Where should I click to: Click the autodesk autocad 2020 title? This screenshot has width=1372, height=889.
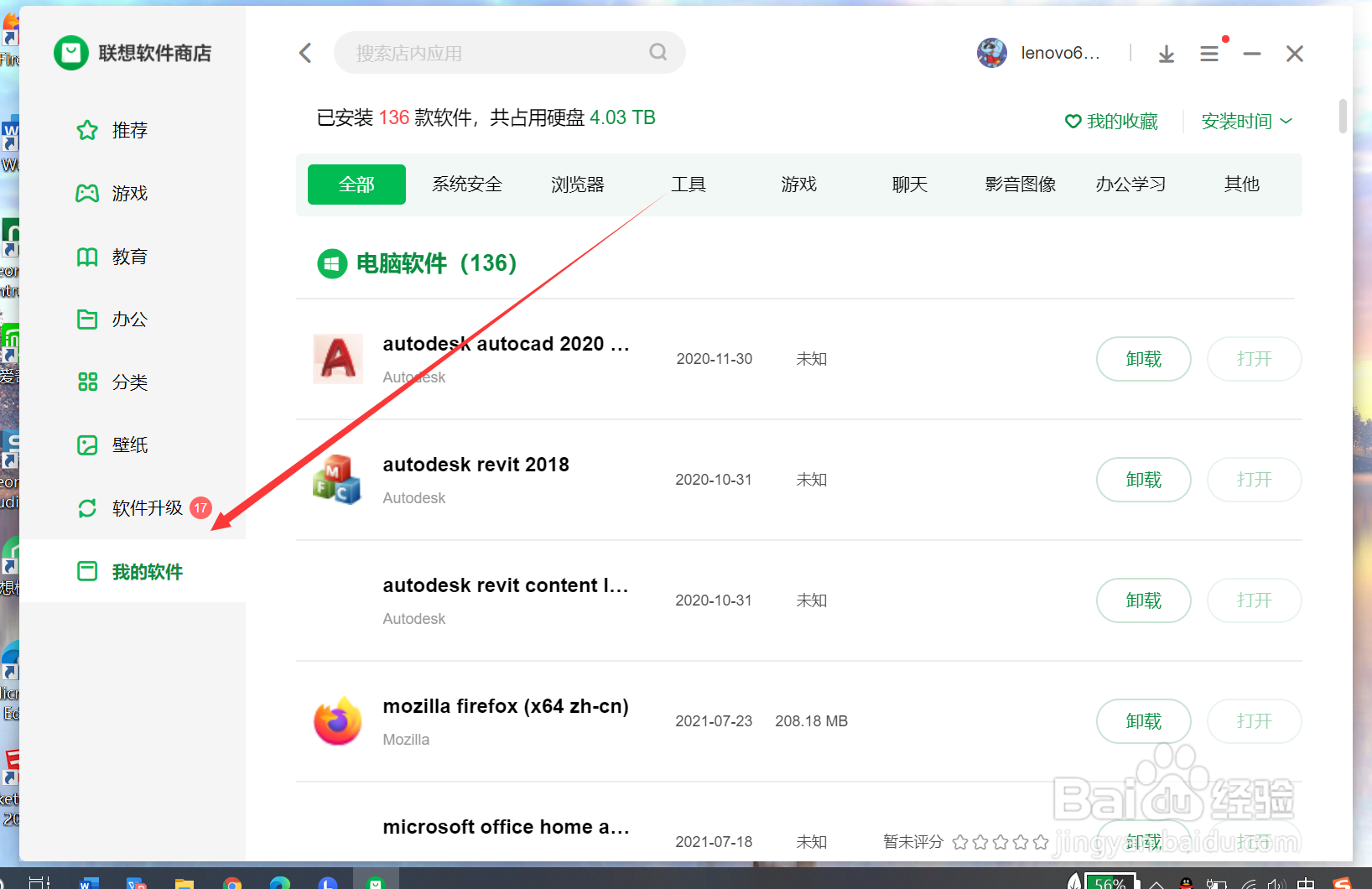tap(506, 344)
